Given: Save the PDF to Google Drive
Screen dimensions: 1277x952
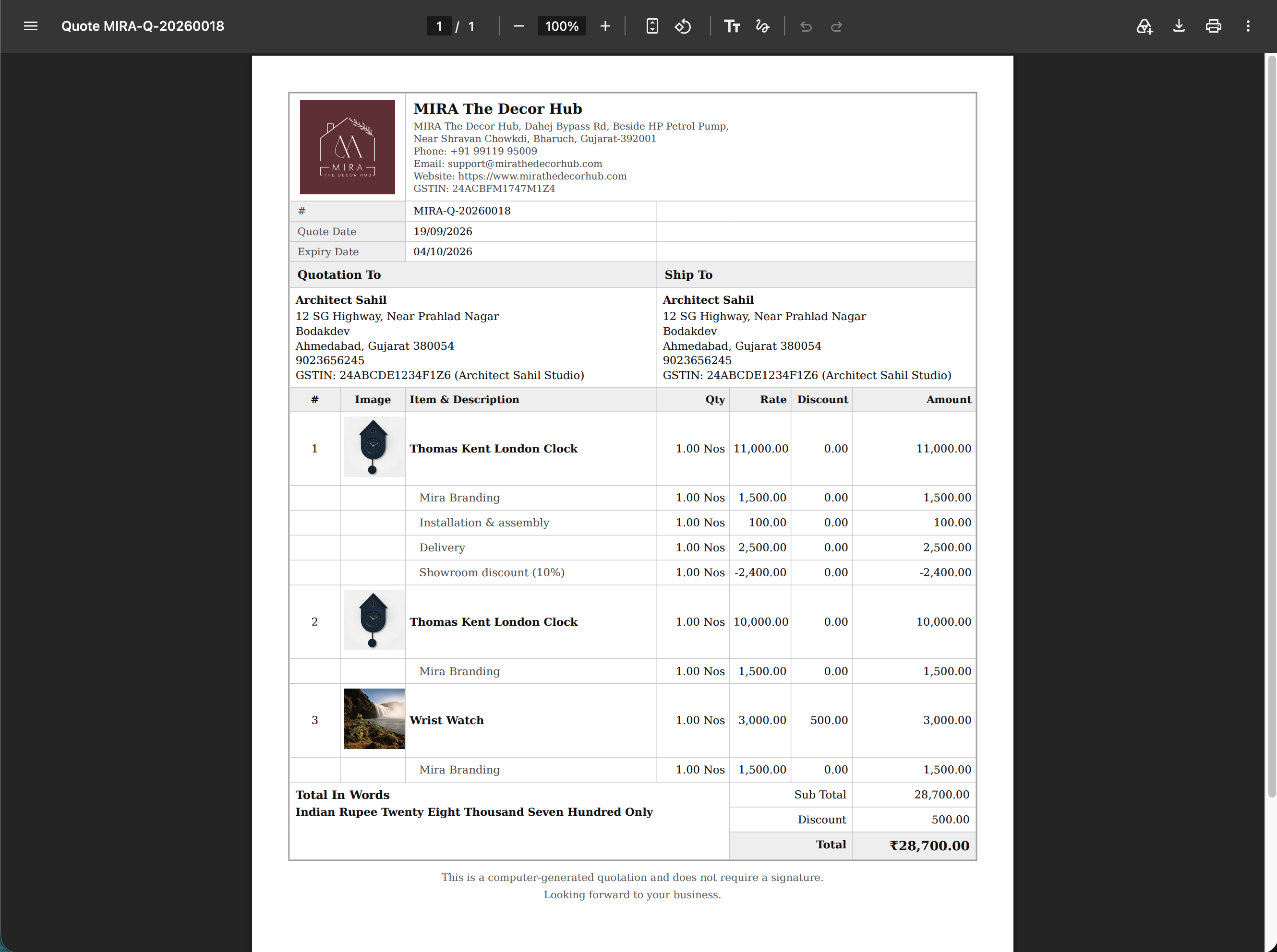Looking at the screenshot, I should click(x=1144, y=26).
